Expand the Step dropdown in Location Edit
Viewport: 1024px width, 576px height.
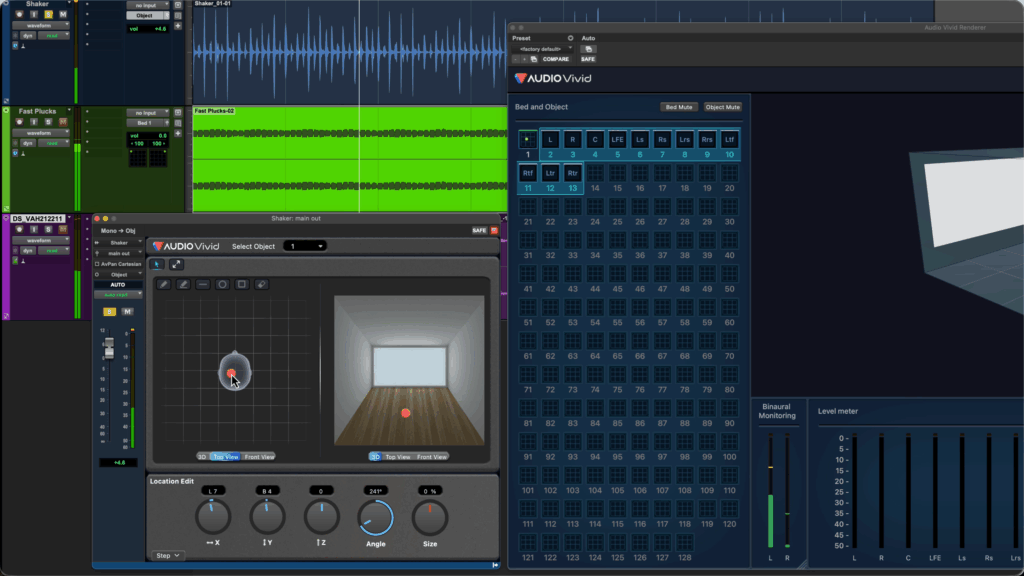pyautogui.click(x=168, y=555)
